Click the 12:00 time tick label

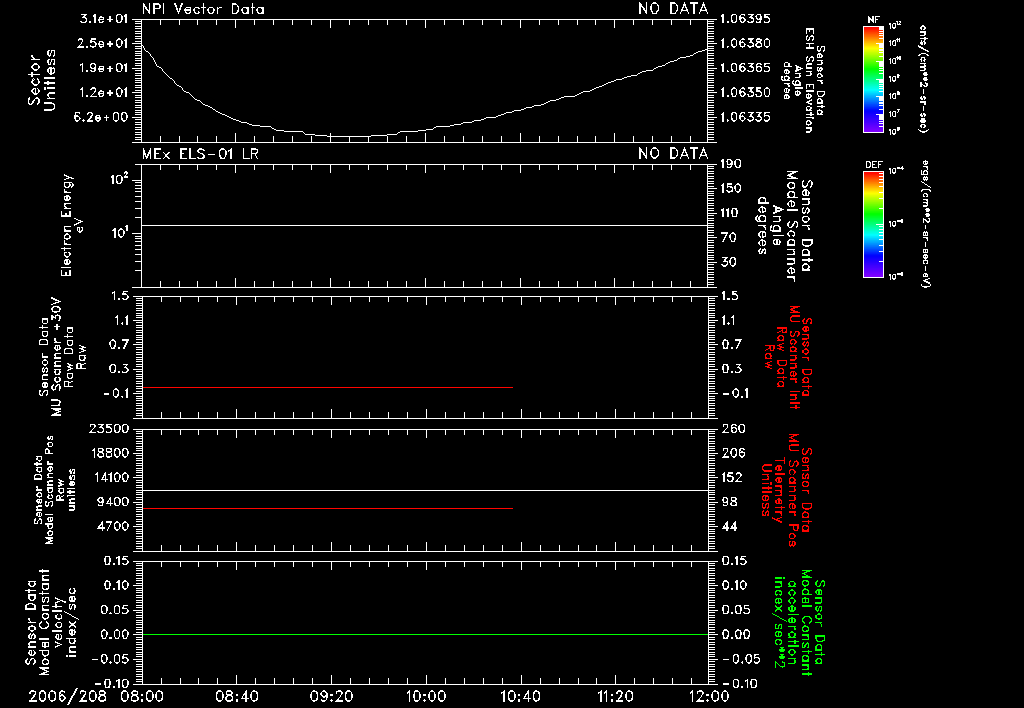tap(709, 696)
